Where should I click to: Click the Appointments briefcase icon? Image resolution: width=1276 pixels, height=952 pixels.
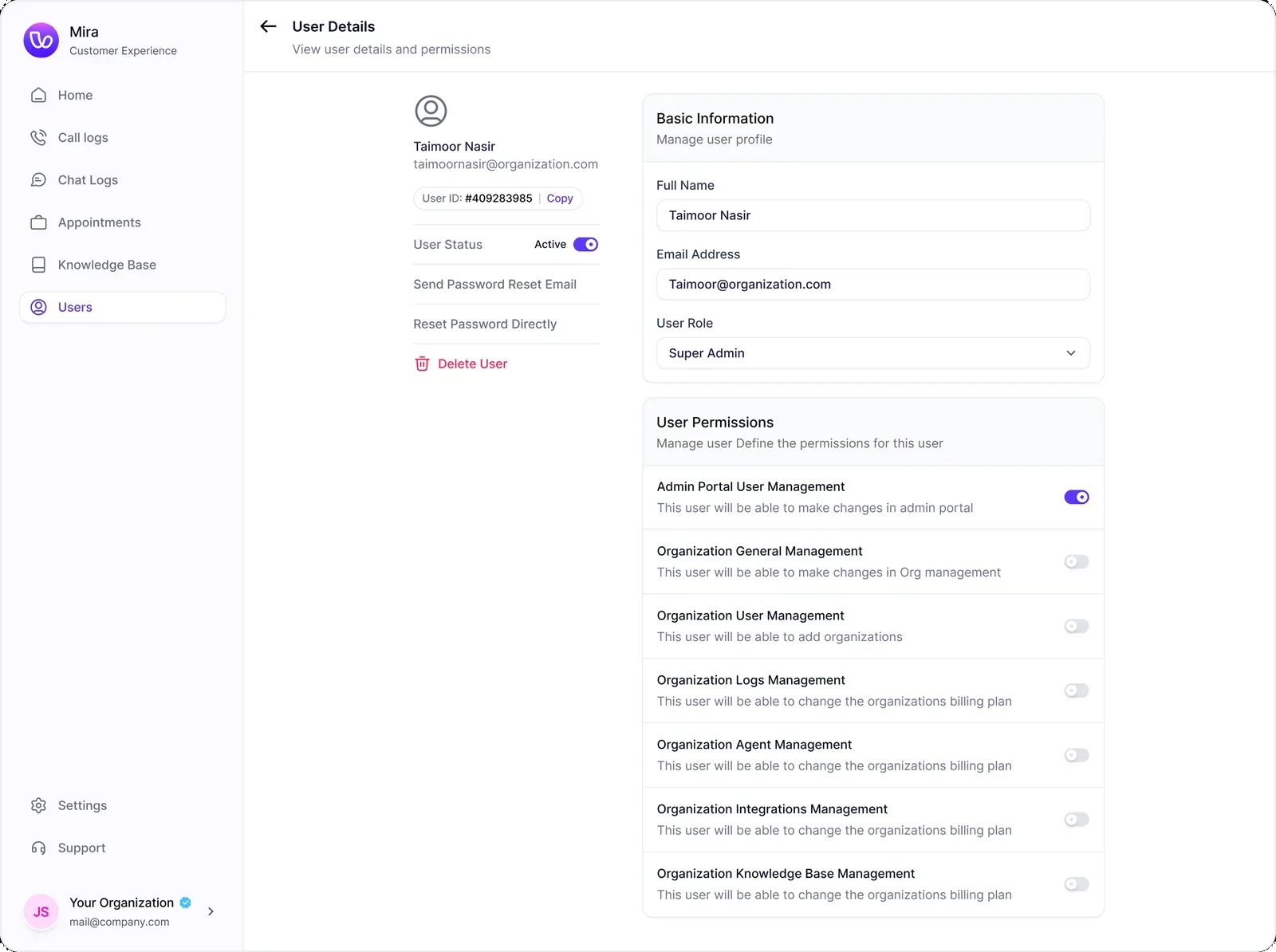[x=38, y=222]
